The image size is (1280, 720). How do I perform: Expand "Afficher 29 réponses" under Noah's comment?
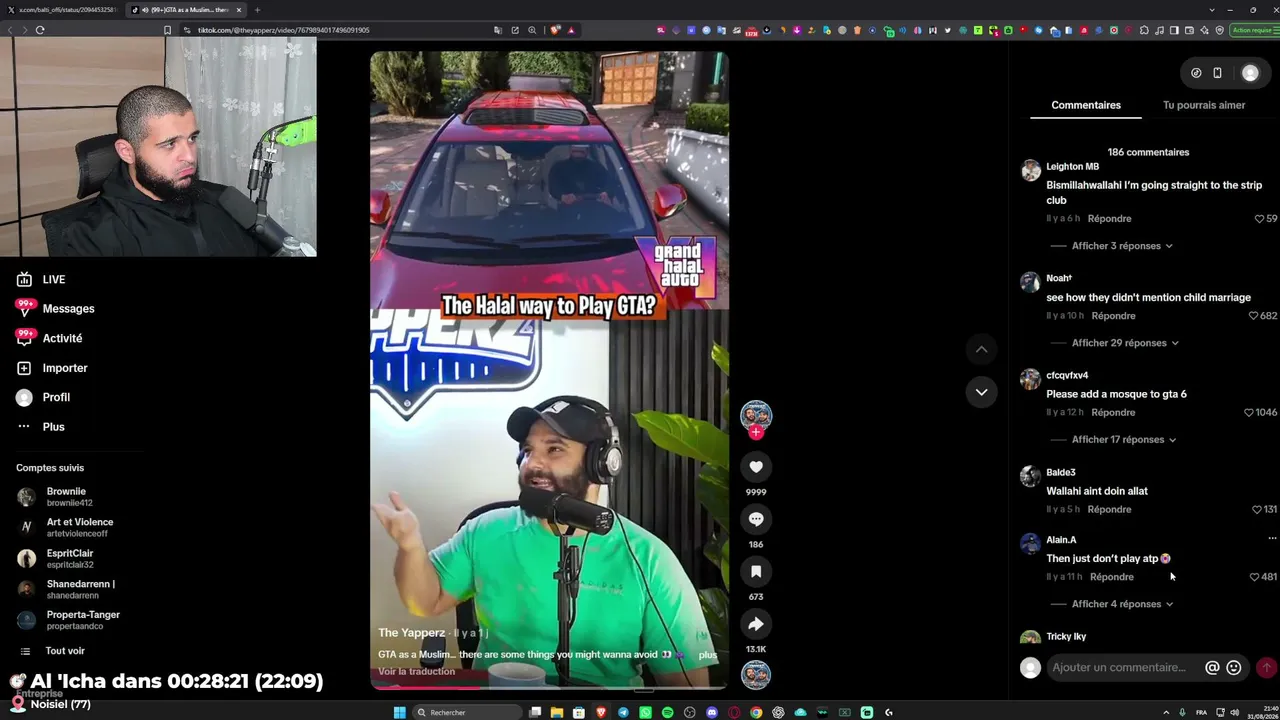click(x=1125, y=343)
